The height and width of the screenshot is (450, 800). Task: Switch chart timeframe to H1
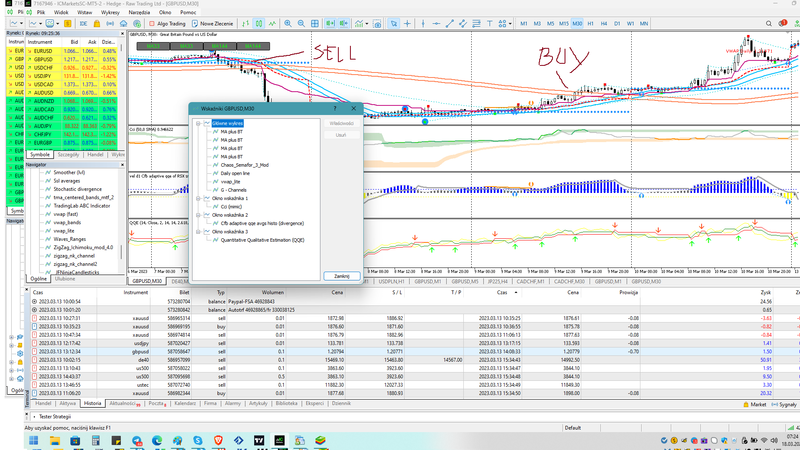(589, 22)
